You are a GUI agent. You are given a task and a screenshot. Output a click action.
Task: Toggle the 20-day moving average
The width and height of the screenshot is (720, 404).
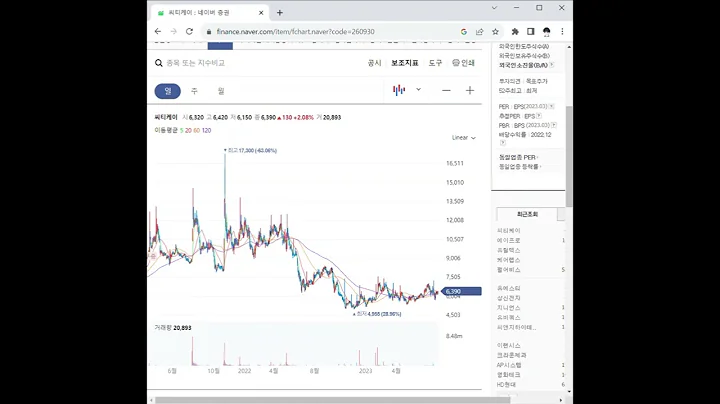coord(188,130)
